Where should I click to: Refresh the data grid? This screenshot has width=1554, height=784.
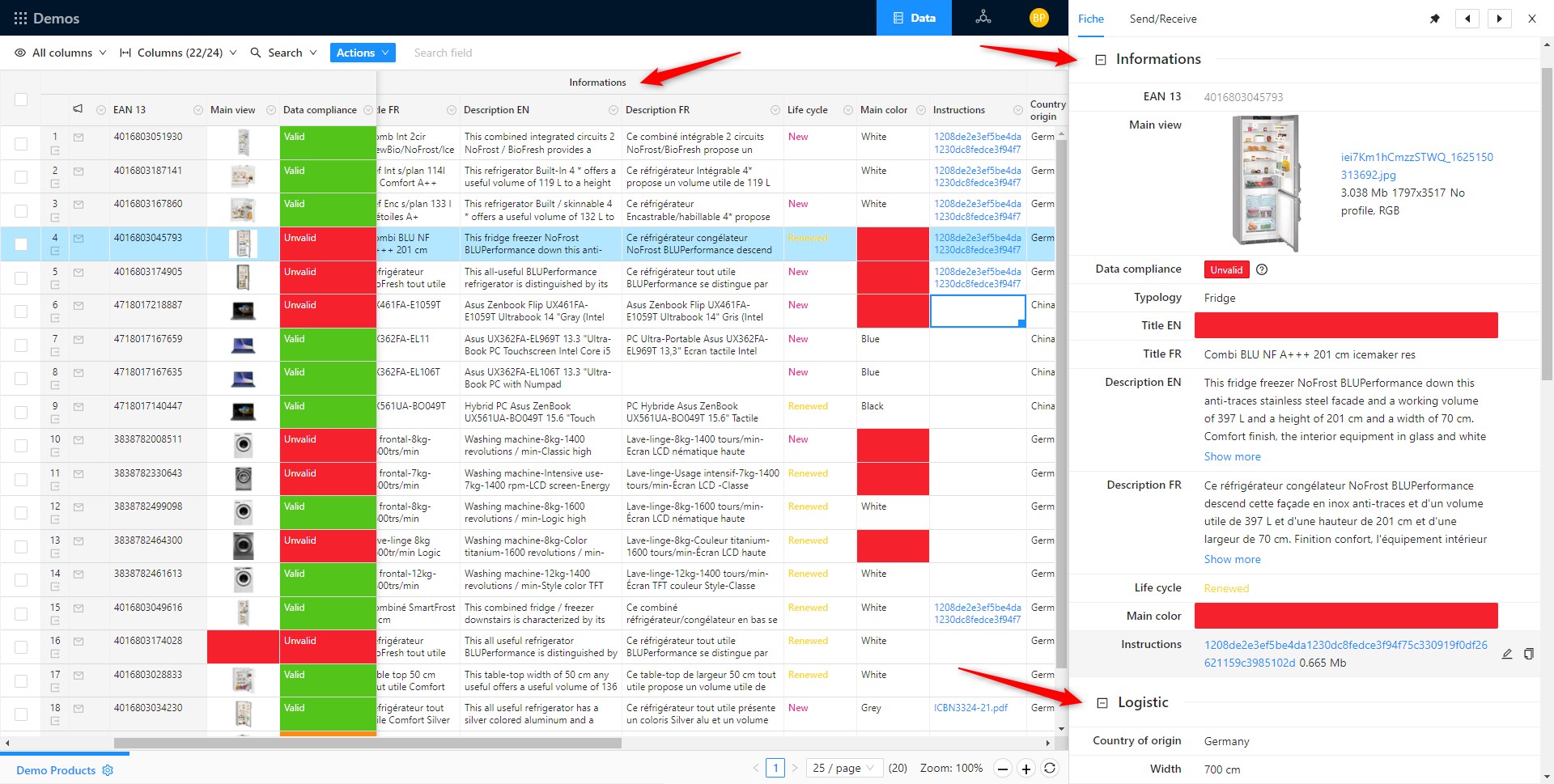(1050, 769)
